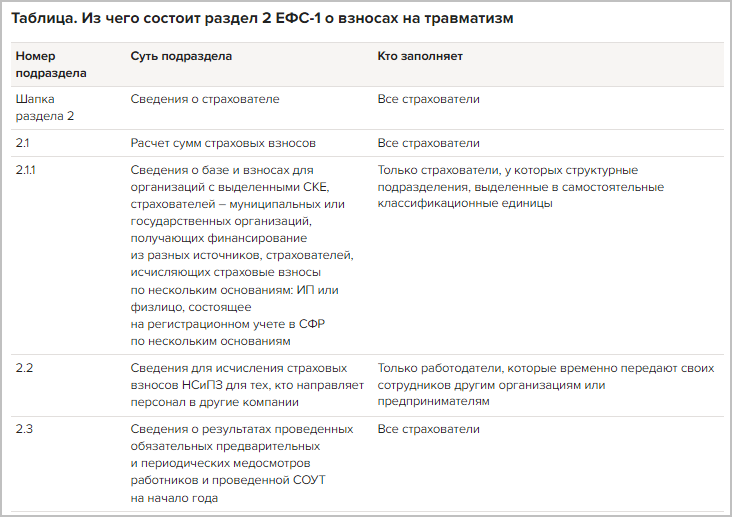
Task: Click the "Суть подраздела" column header
Action: pyautogui.click(x=181, y=56)
